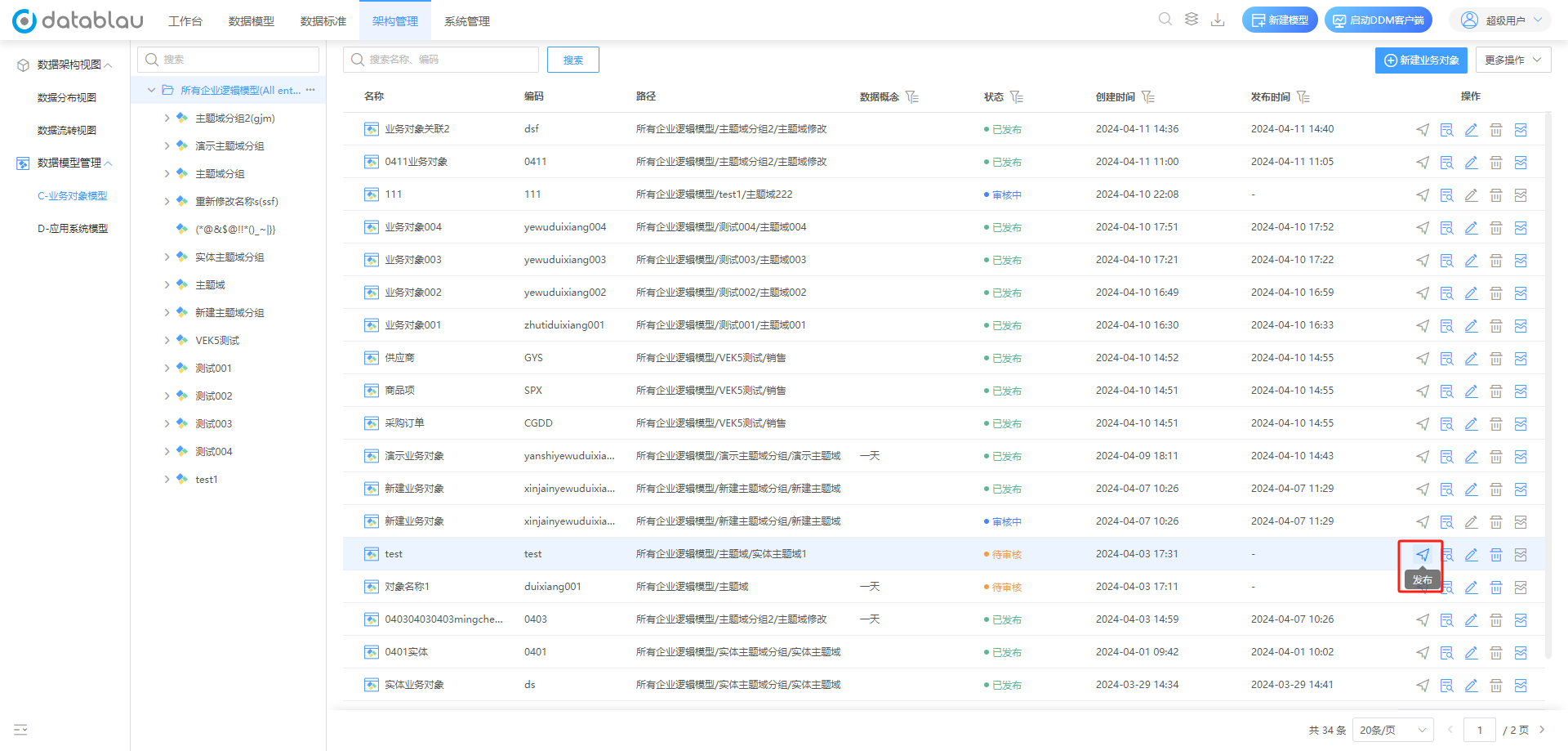
Task: Click publish icon for 业务对象001 row
Action: pyautogui.click(x=1423, y=326)
